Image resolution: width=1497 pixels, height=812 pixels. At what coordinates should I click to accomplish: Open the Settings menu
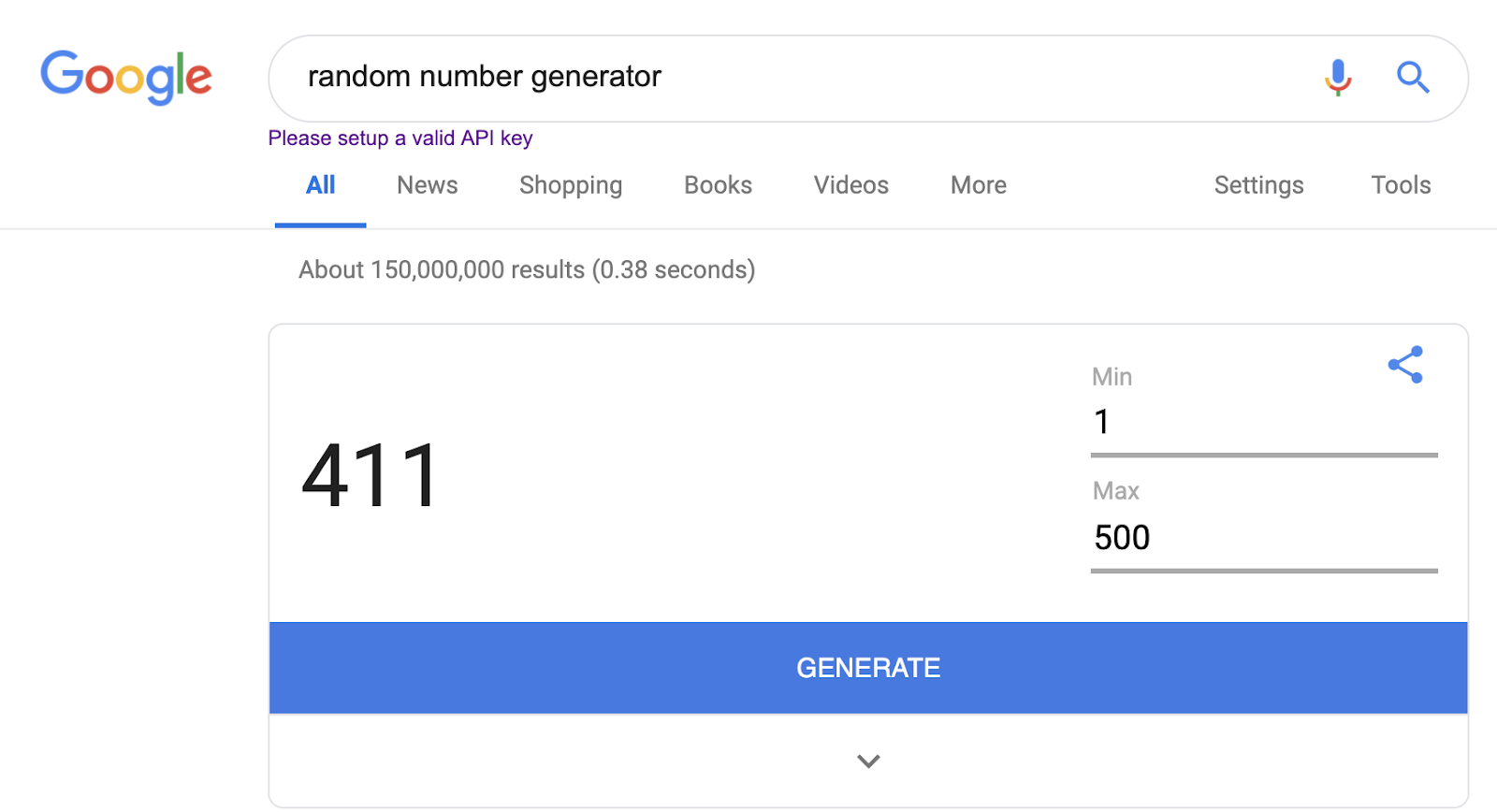click(x=1258, y=185)
